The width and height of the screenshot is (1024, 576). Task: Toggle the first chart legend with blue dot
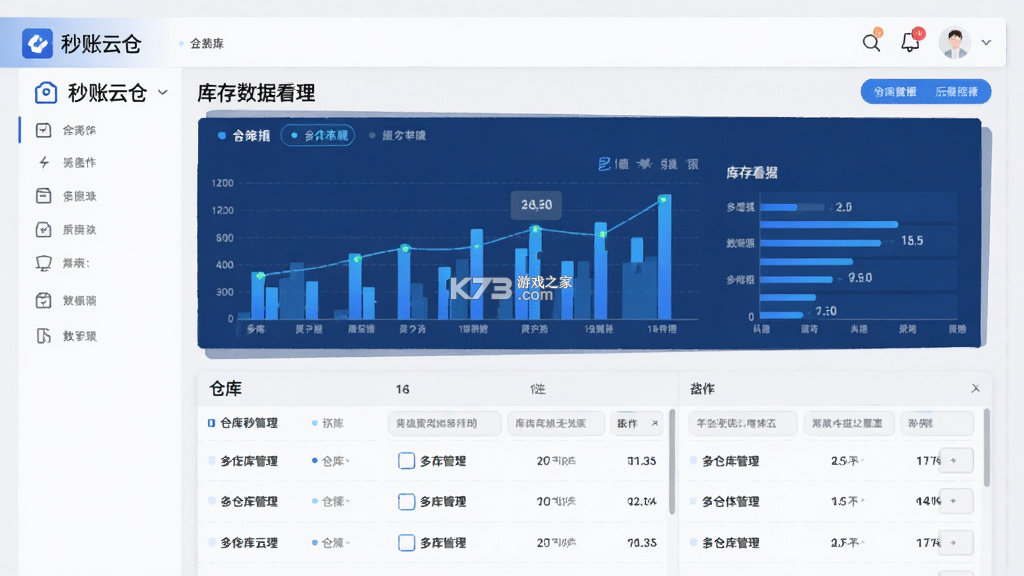(x=244, y=135)
